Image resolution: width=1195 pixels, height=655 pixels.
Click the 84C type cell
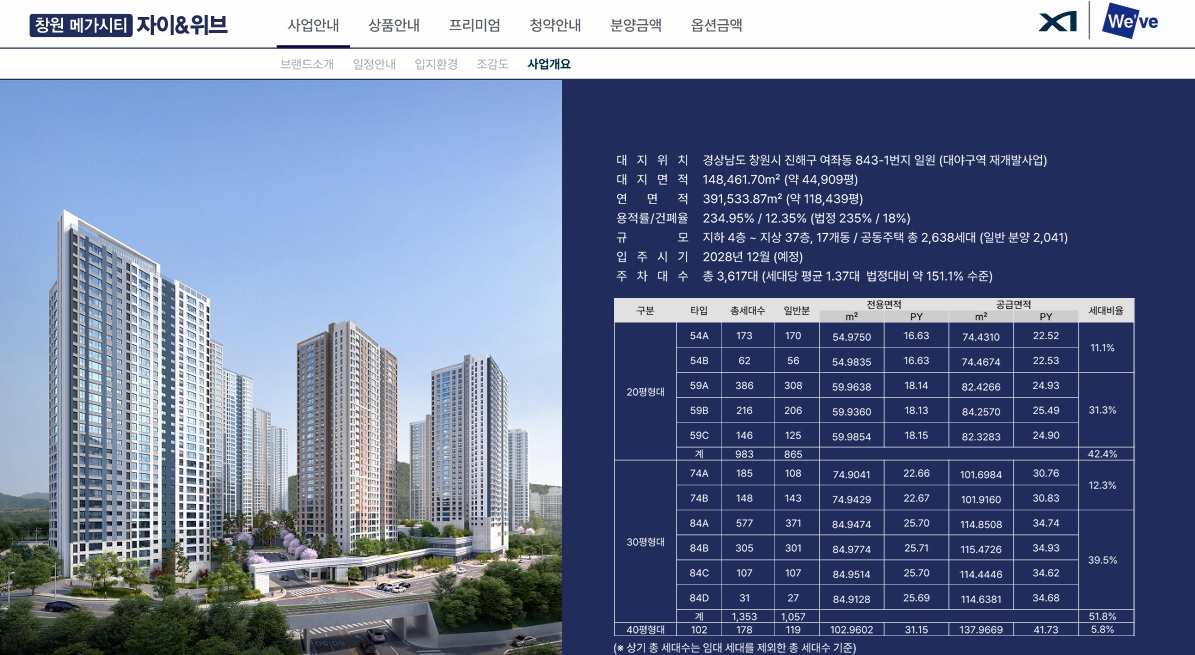(x=699, y=573)
